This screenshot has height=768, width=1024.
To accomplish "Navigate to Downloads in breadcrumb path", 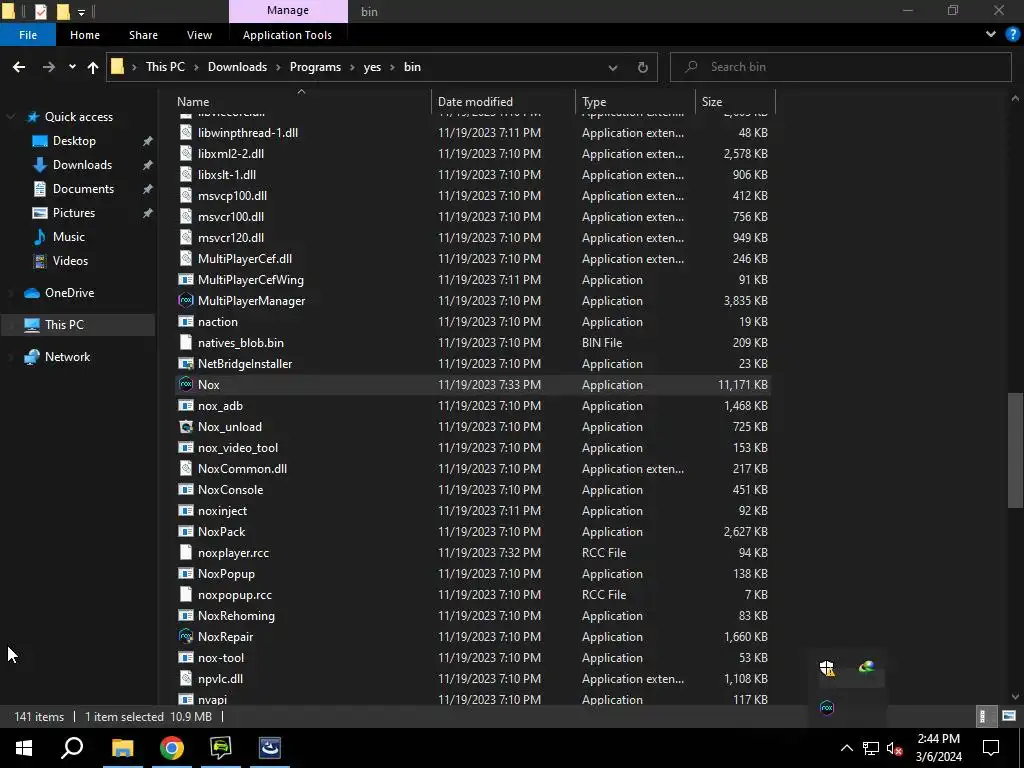I will [x=237, y=67].
